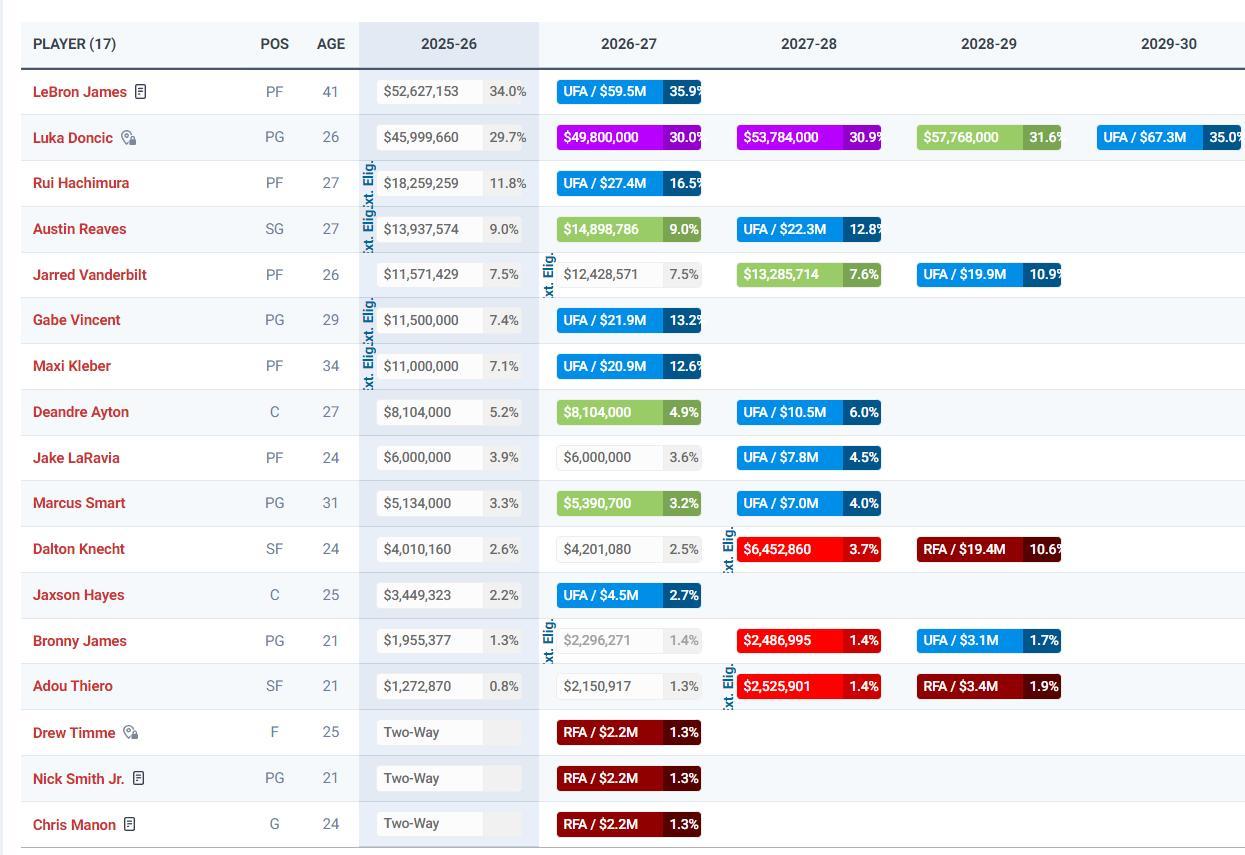Click the 2026-27 season column header
The height and width of the screenshot is (855, 1245).
pos(628,44)
